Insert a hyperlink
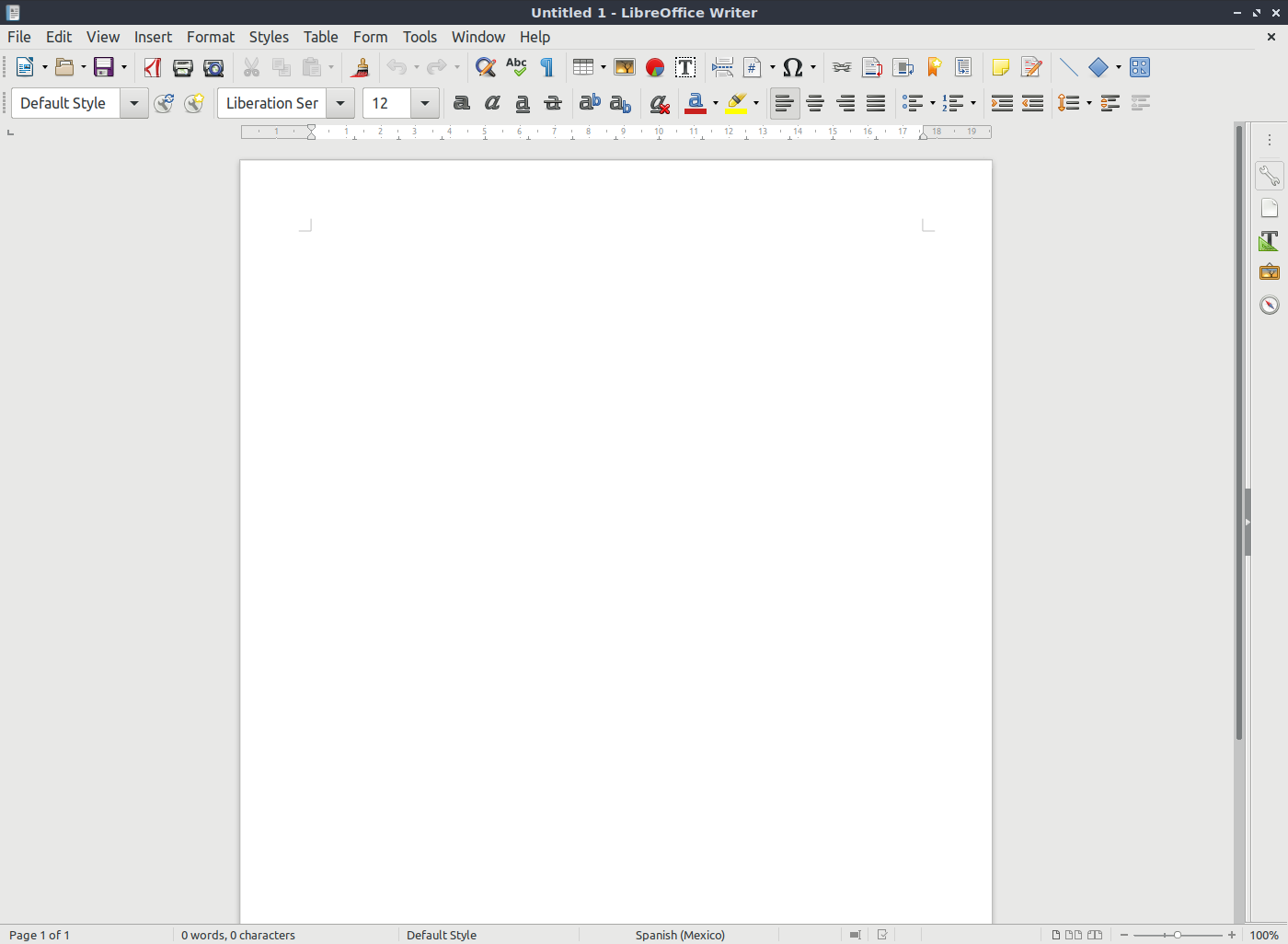The width and height of the screenshot is (1288, 944). [x=842, y=67]
